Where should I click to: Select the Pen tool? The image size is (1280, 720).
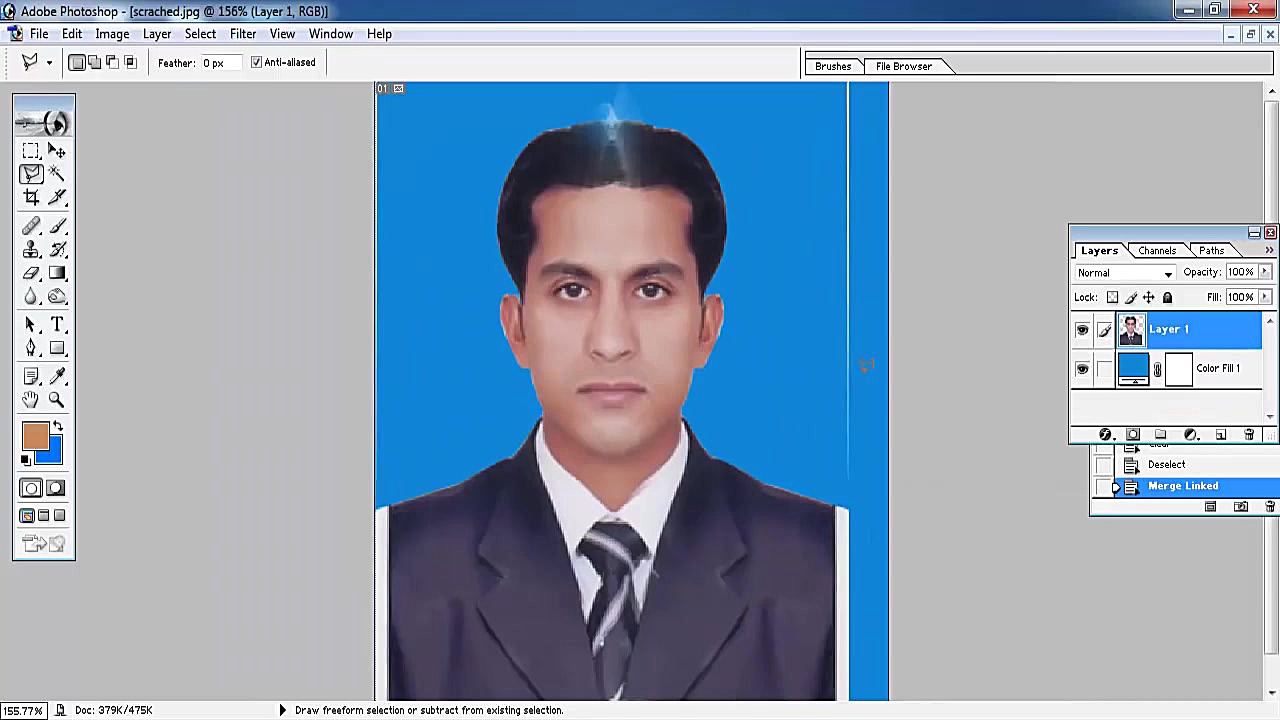(31, 348)
